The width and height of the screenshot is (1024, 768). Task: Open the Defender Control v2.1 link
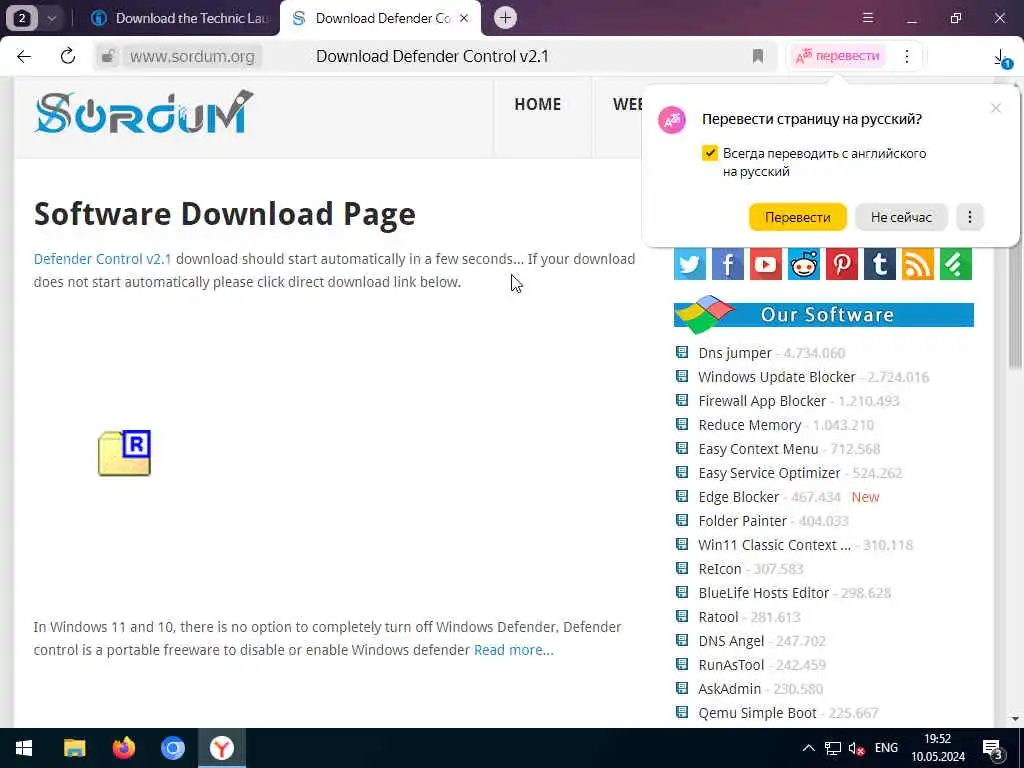pos(103,259)
